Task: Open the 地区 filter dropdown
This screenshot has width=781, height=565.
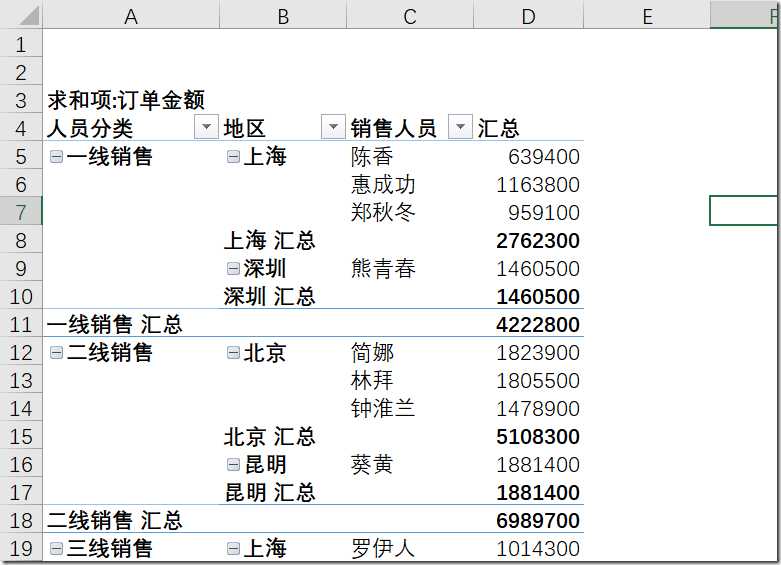Action: [x=333, y=128]
